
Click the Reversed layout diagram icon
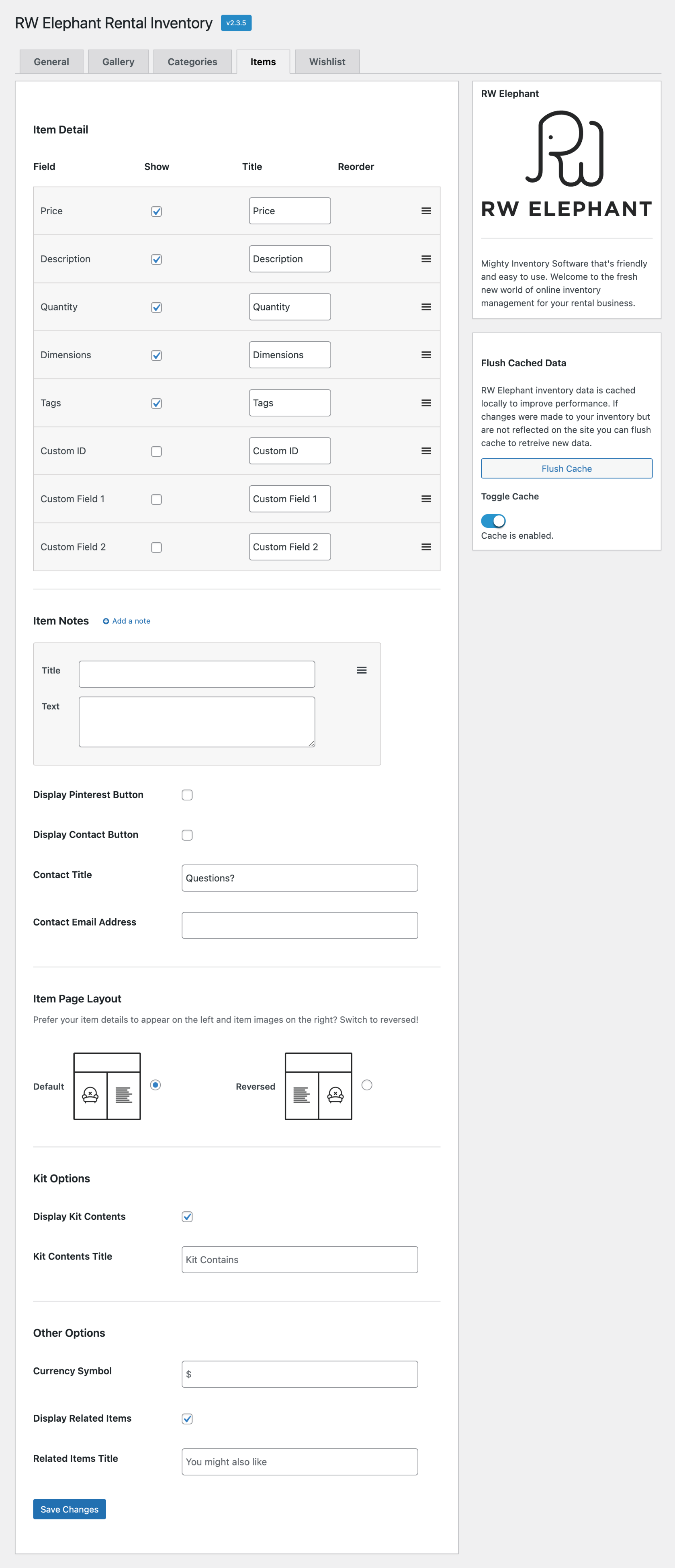pos(319,1086)
